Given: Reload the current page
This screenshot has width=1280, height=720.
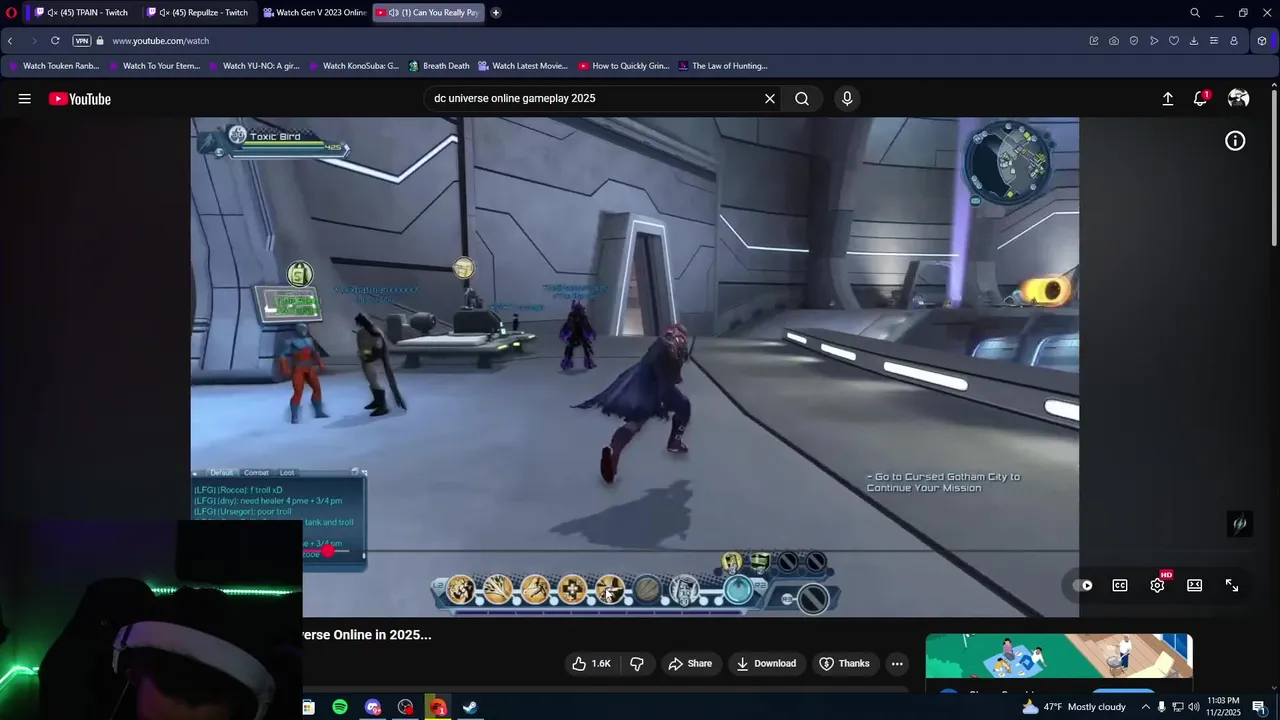Looking at the screenshot, I should 55,41.
